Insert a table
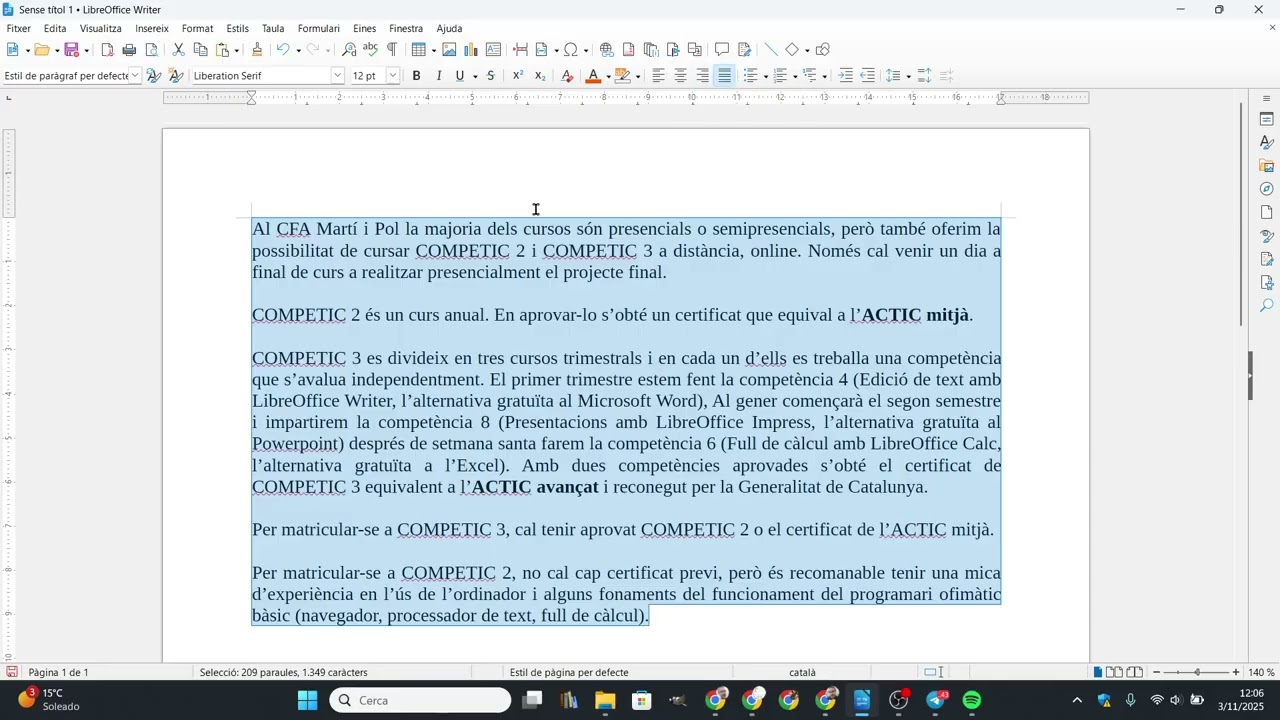Image resolution: width=1280 pixels, height=720 pixels. coord(419,50)
